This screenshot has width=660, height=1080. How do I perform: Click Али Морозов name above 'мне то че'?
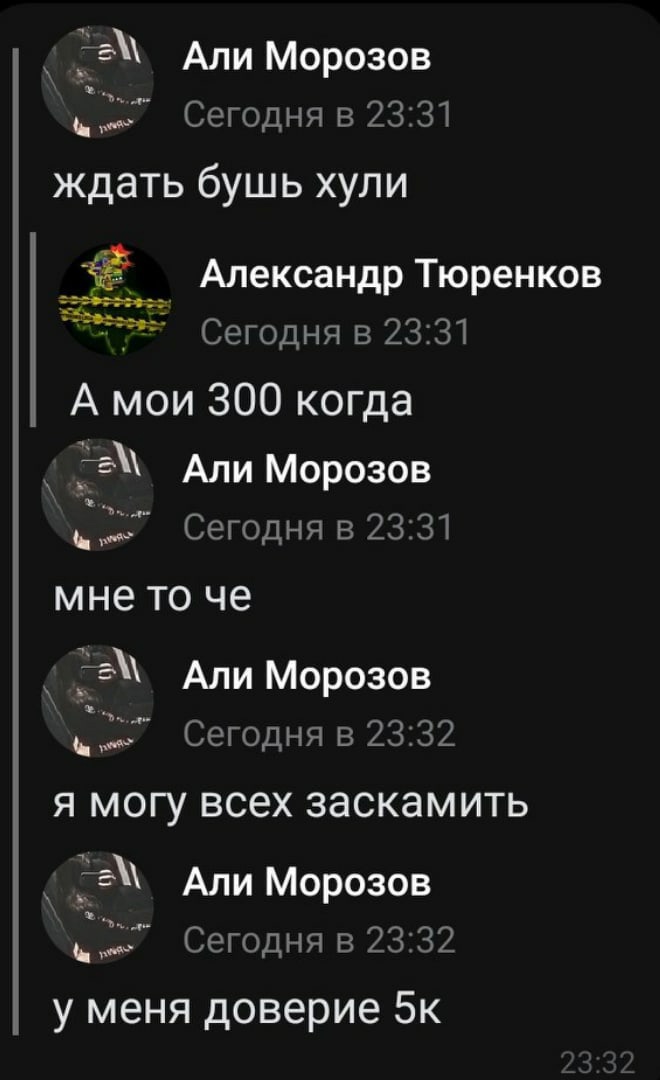(x=307, y=470)
